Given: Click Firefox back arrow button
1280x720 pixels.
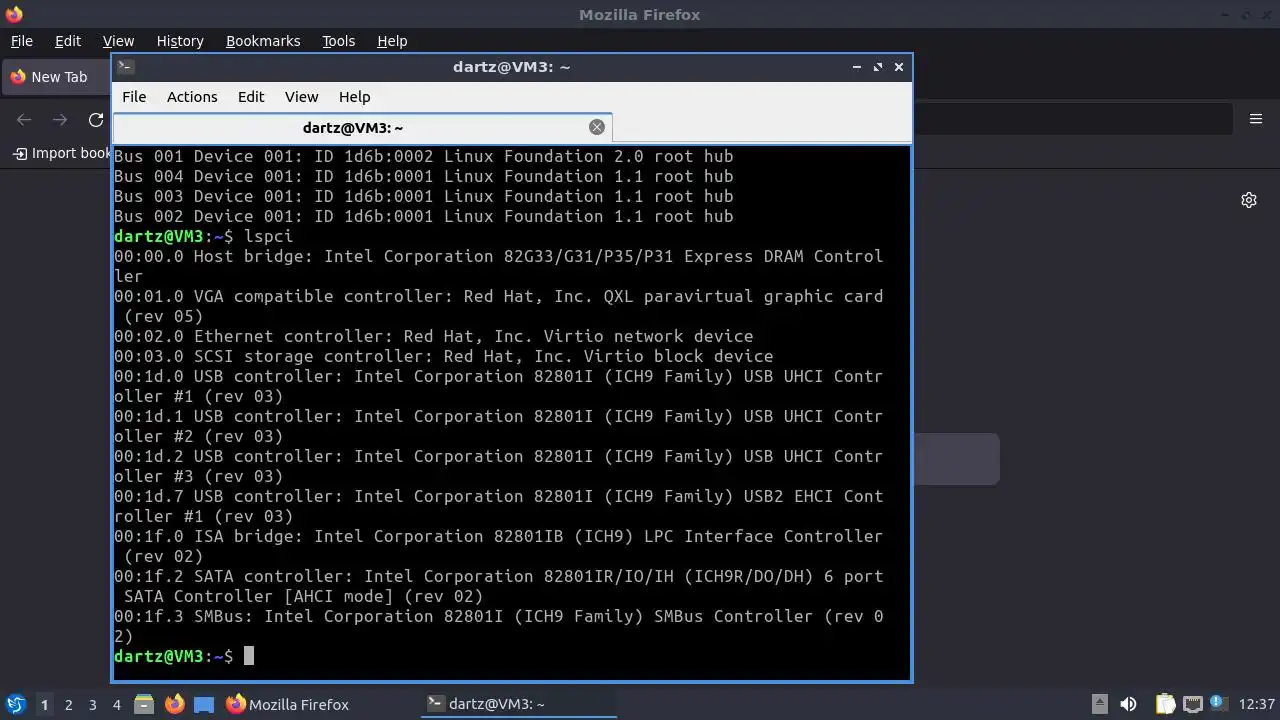Looking at the screenshot, I should tap(24, 120).
